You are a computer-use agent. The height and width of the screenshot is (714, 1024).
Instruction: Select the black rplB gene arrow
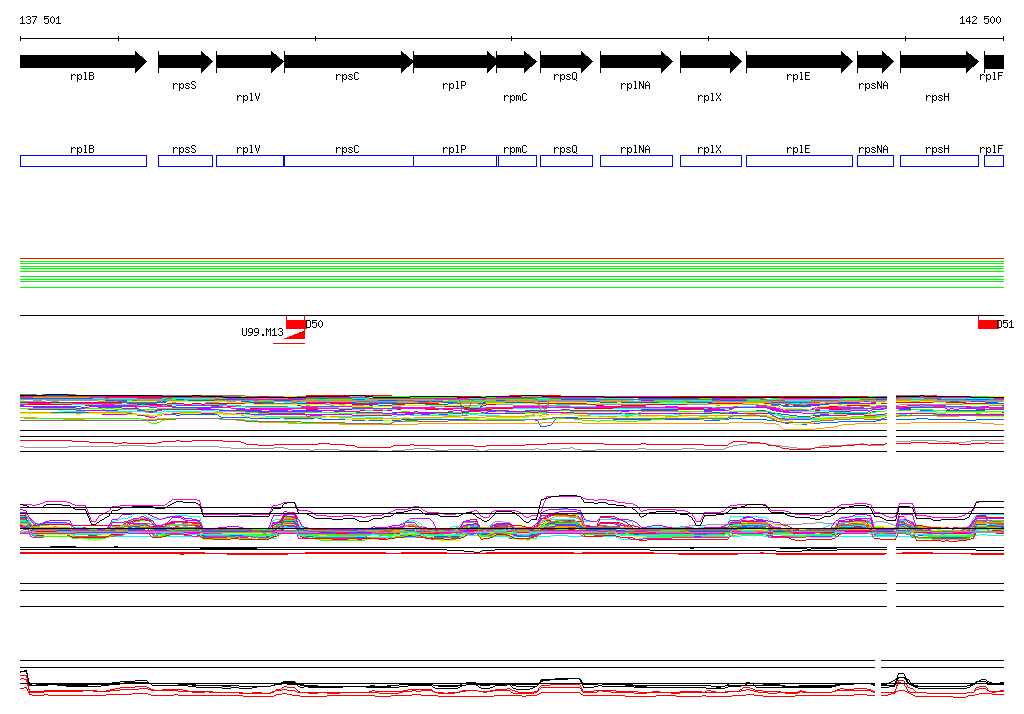click(x=84, y=62)
